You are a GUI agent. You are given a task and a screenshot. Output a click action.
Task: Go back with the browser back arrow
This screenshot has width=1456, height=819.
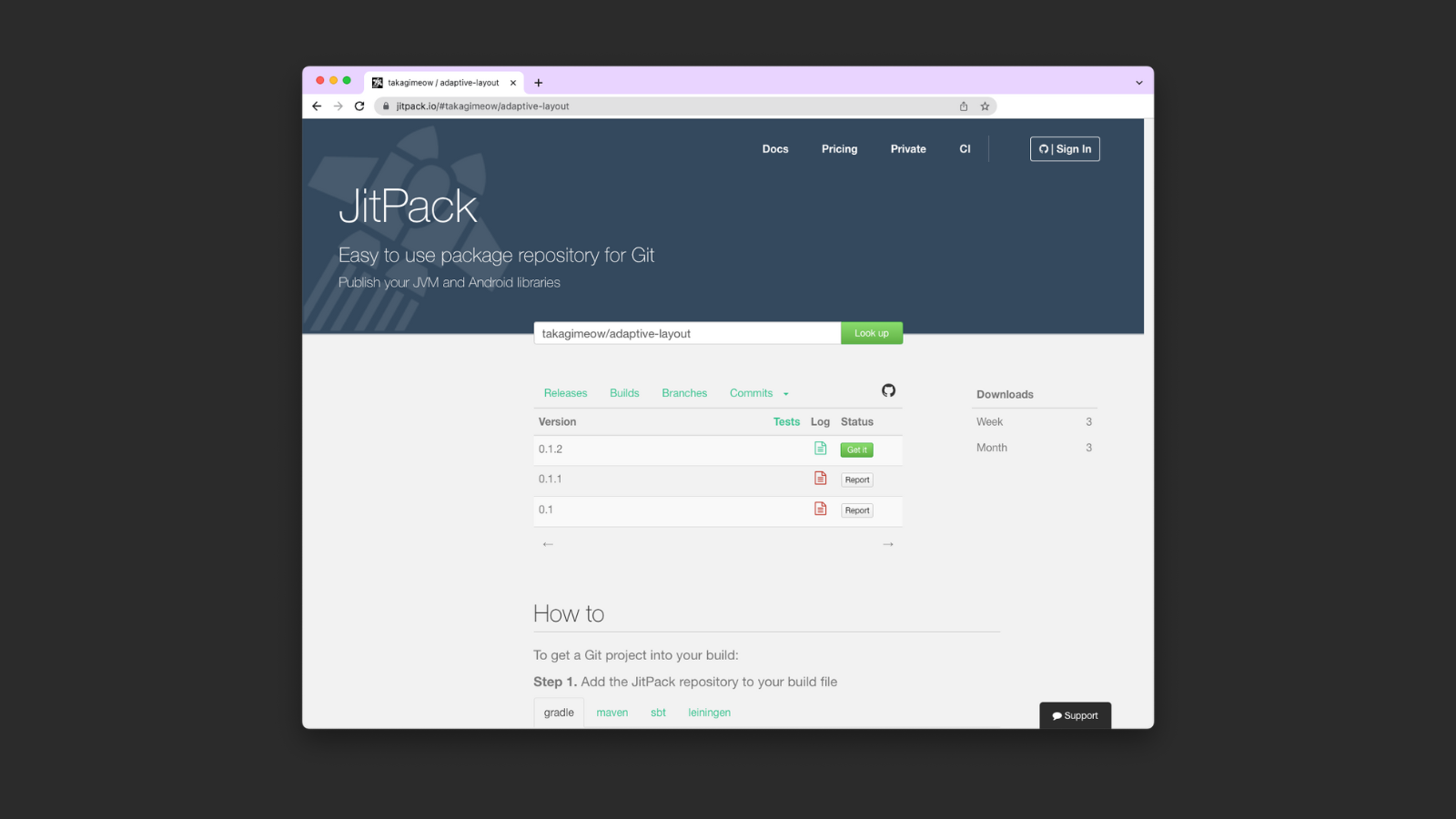tap(317, 106)
